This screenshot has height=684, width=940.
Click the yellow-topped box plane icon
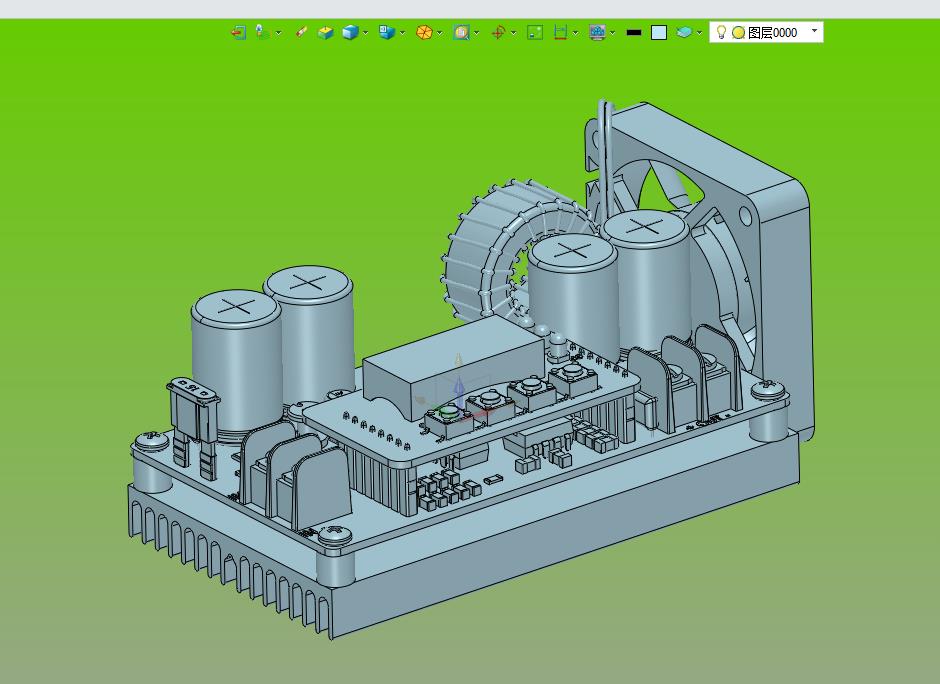coord(326,32)
